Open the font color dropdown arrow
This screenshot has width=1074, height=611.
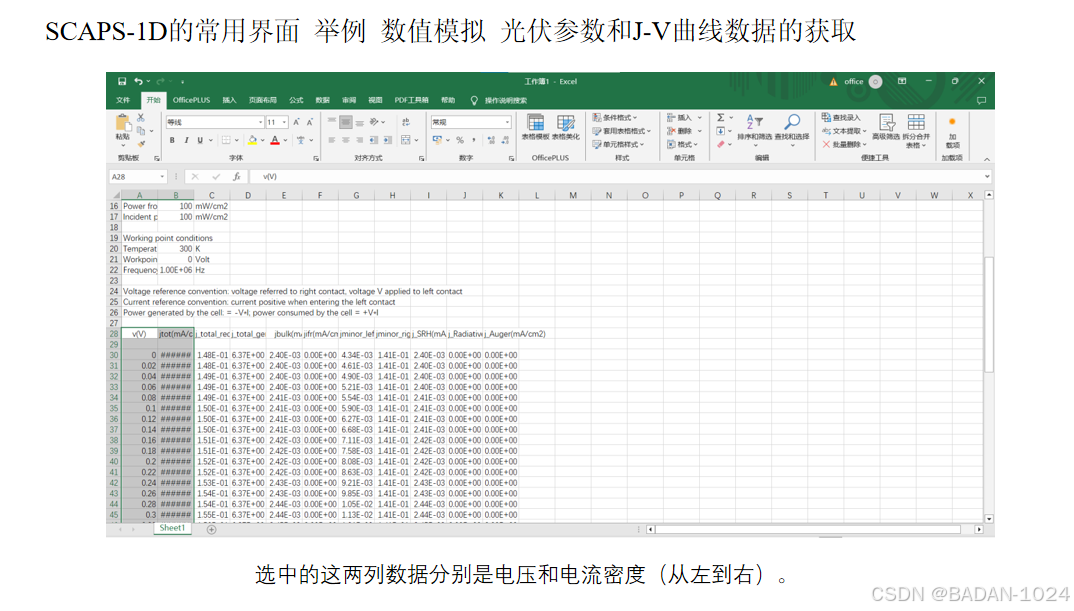click(x=286, y=140)
